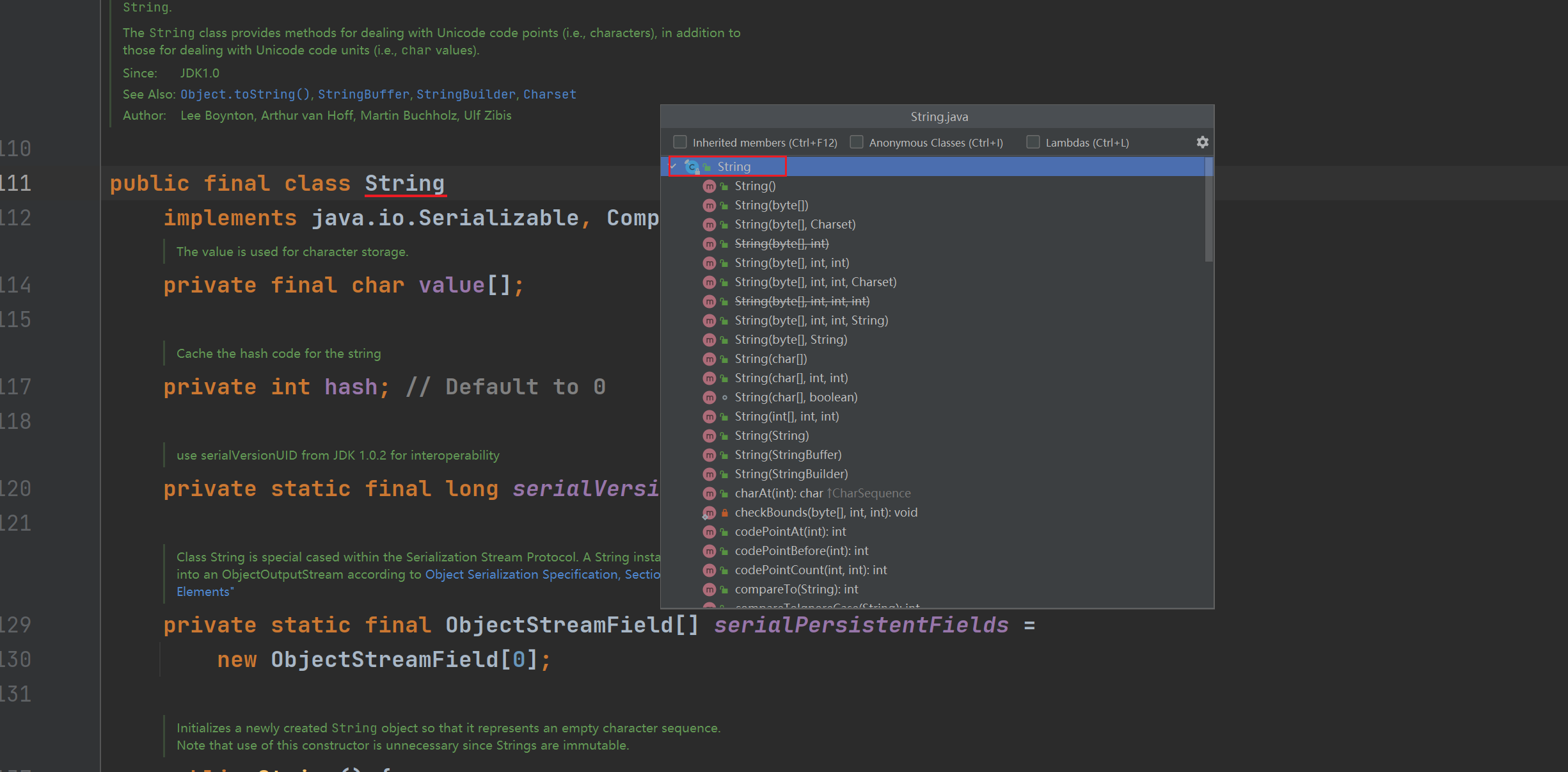Click line number 111 in gutter
This screenshot has width=1568, height=772.
click(x=17, y=184)
